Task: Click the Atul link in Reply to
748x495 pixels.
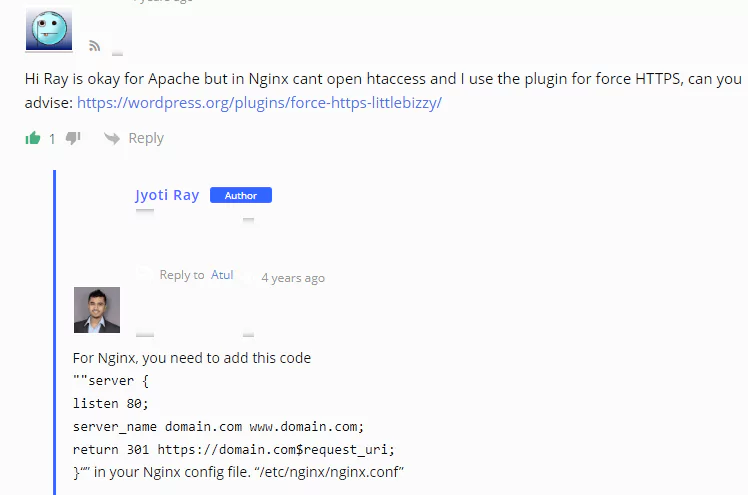Action: [222, 275]
